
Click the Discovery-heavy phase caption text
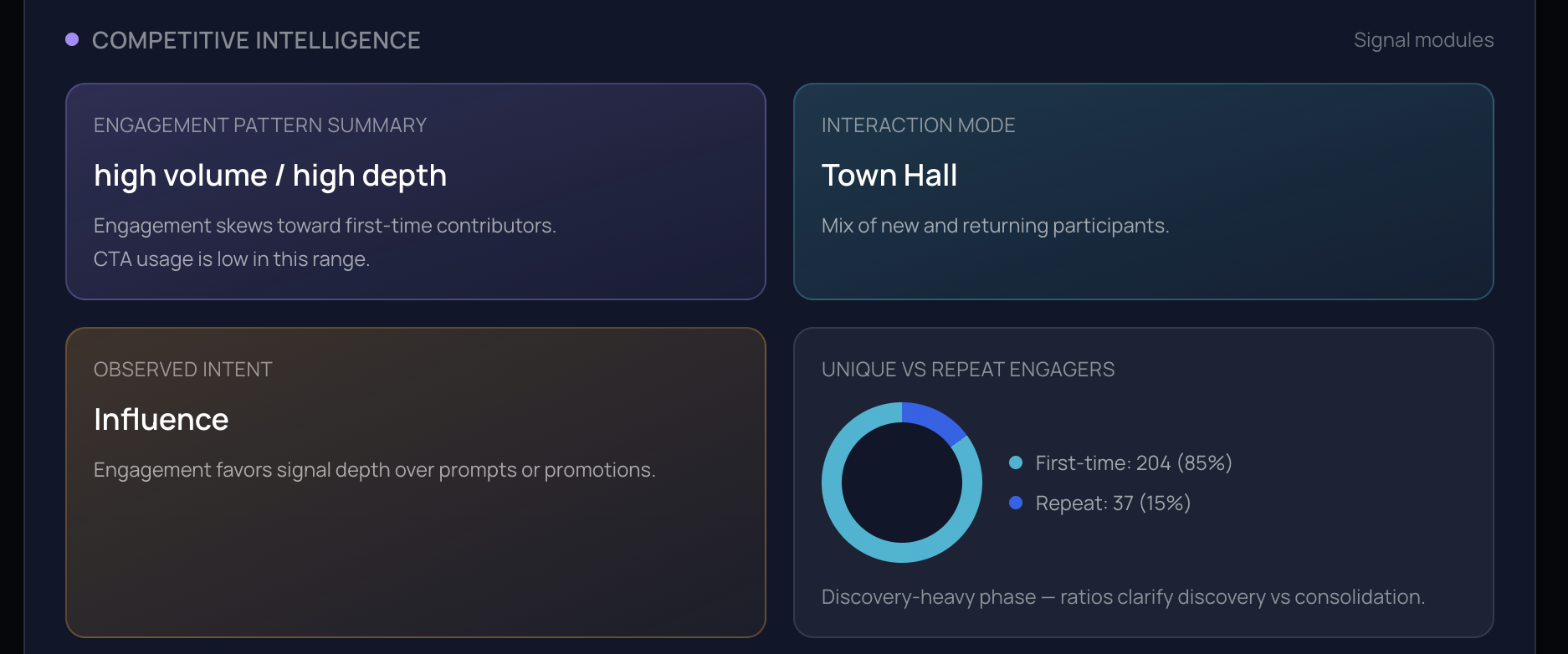point(1122,596)
